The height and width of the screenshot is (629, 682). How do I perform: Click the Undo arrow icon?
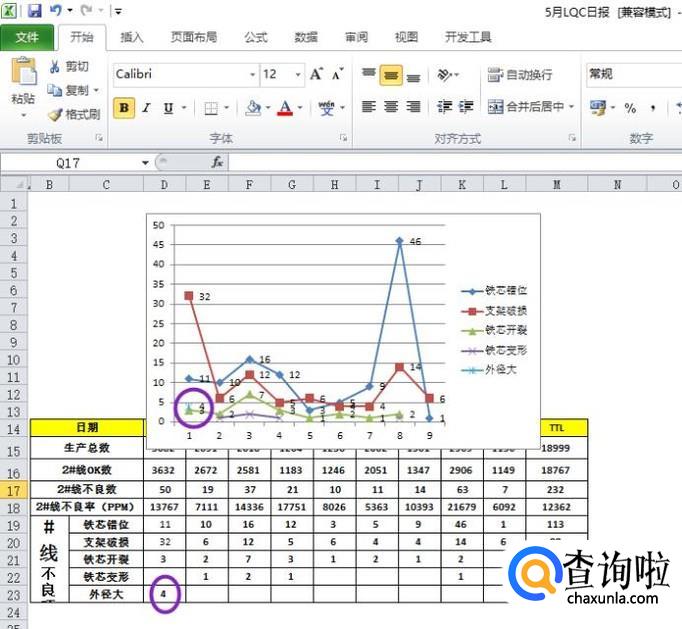click(56, 10)
